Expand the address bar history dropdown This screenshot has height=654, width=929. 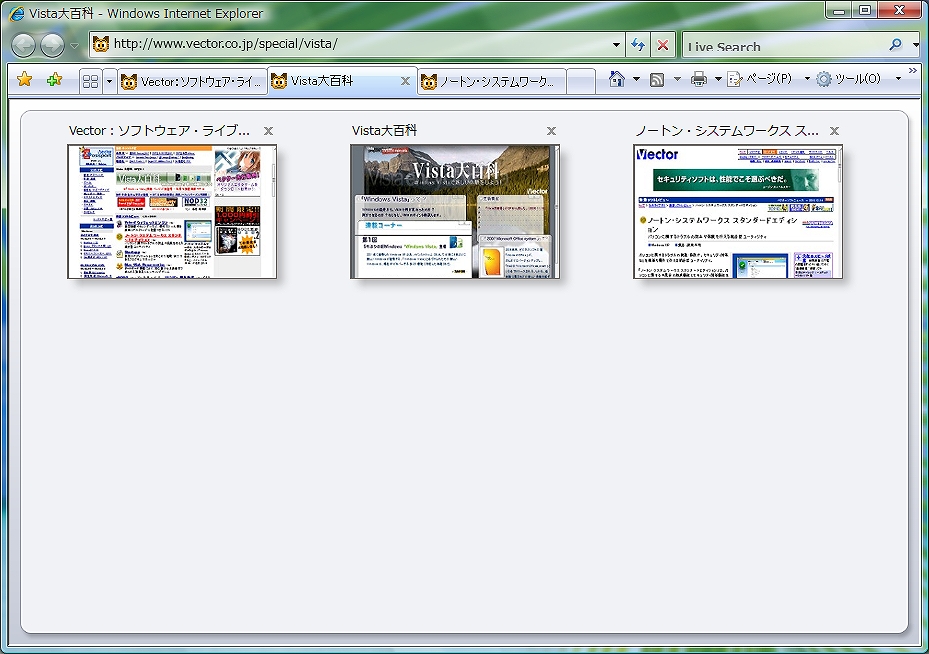(x=616, y=44)
